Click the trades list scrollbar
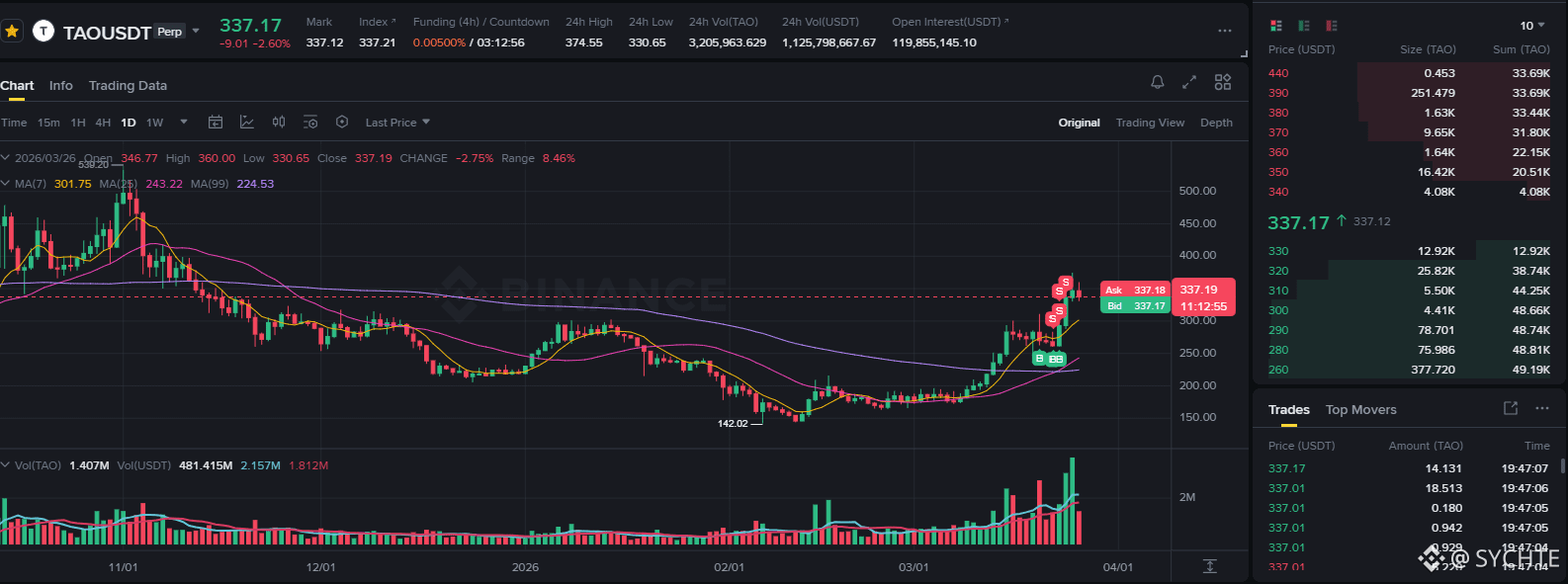 point(1562,465)
